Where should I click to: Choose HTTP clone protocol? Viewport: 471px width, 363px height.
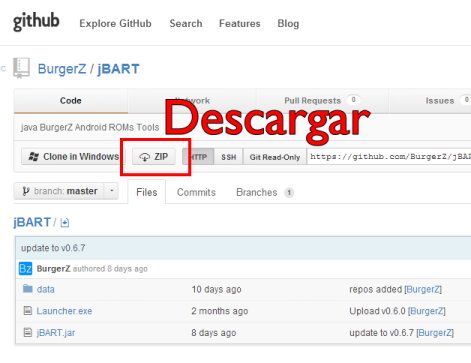(x=198, y=157)
